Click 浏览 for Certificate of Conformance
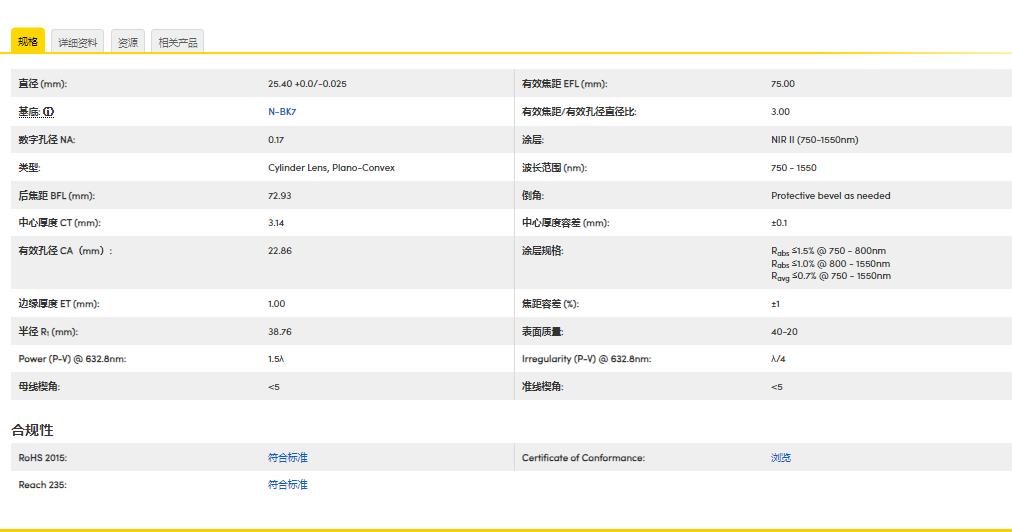The width and height of the screenshot is (1012, 532). point(781,457)
